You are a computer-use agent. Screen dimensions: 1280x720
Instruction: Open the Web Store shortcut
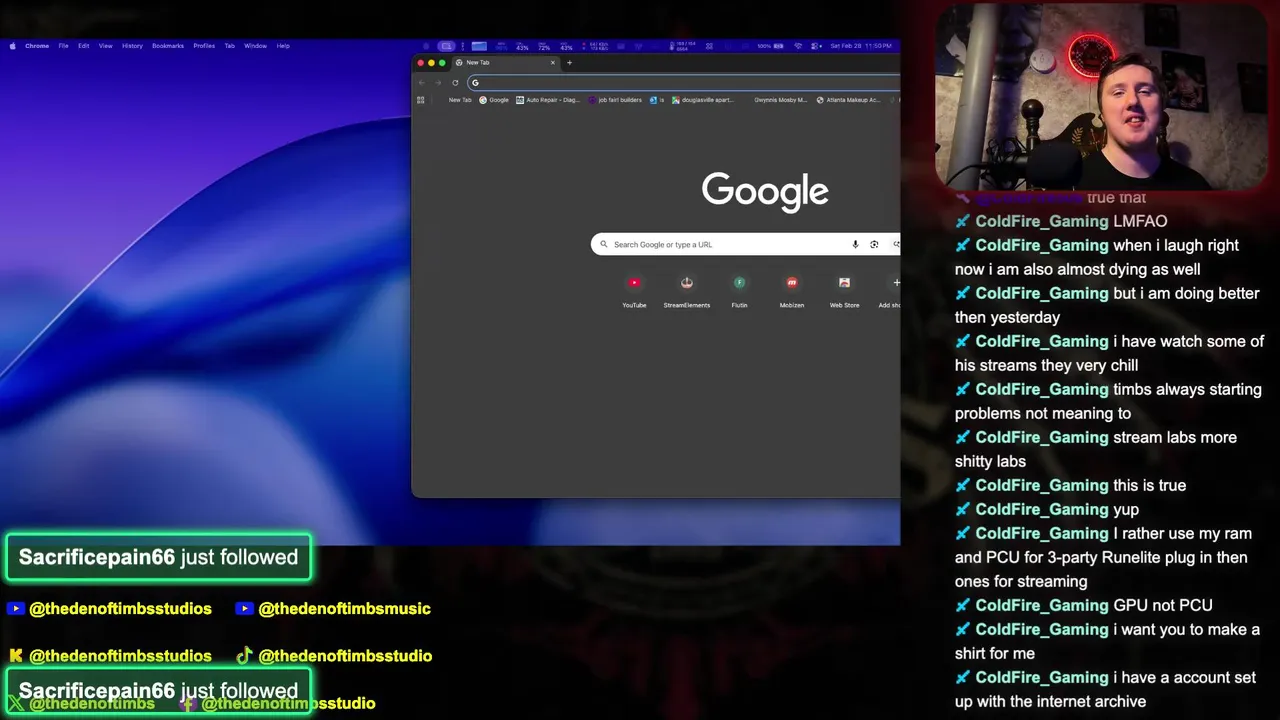click(844, 290)
